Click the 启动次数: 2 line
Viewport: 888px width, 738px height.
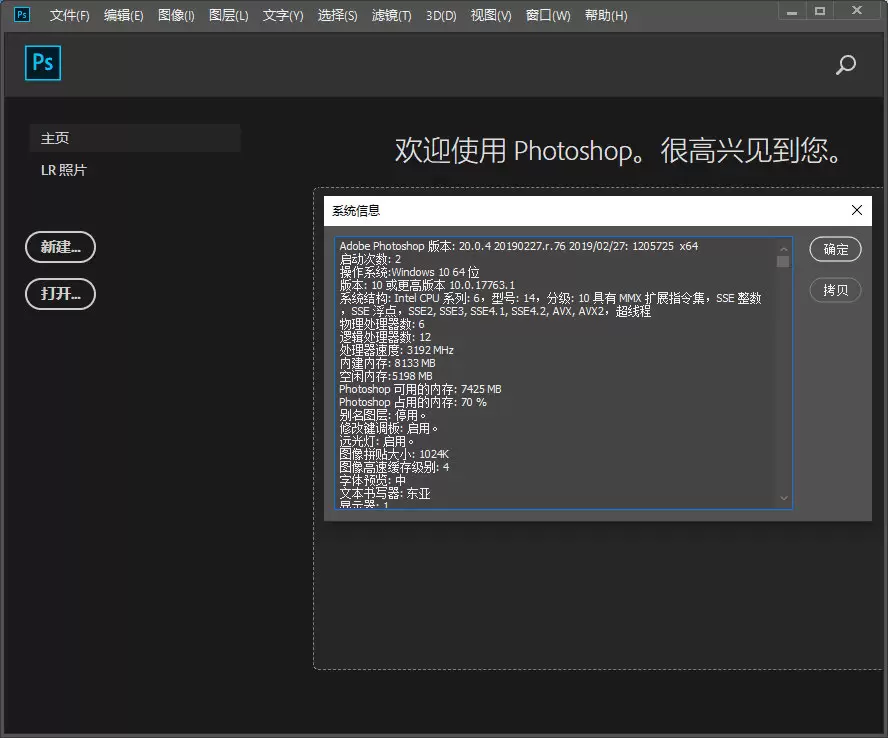(370, 259)
